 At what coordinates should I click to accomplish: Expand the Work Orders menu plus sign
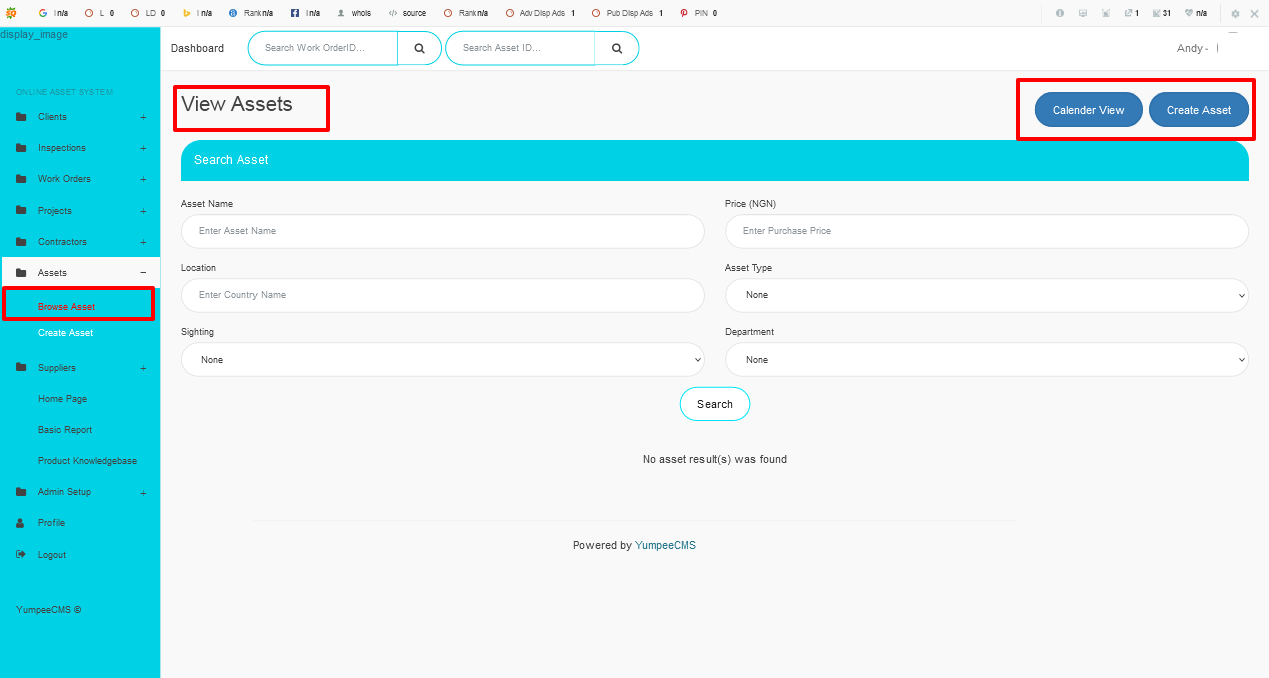click(x=143, y=179)
